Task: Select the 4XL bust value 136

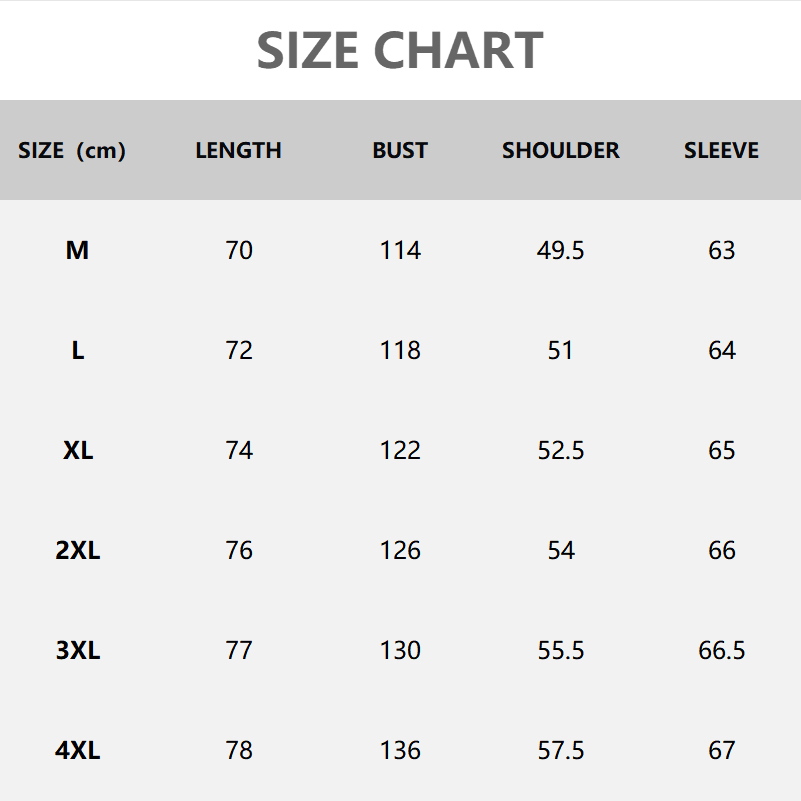Action: [400, 750]
